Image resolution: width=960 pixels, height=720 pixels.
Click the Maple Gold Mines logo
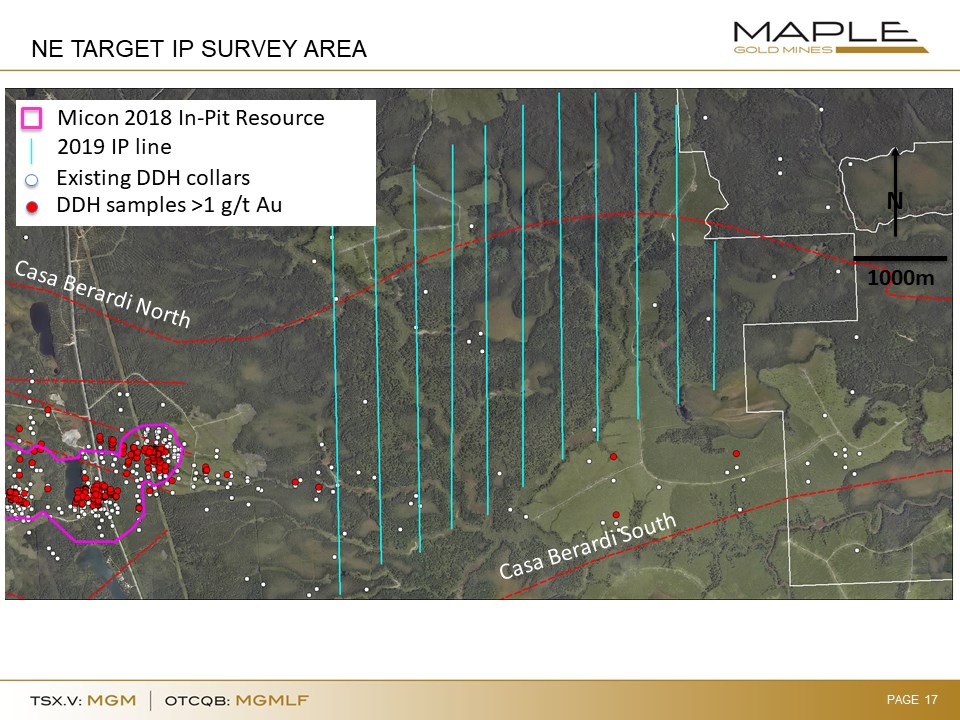pos(830,38)
